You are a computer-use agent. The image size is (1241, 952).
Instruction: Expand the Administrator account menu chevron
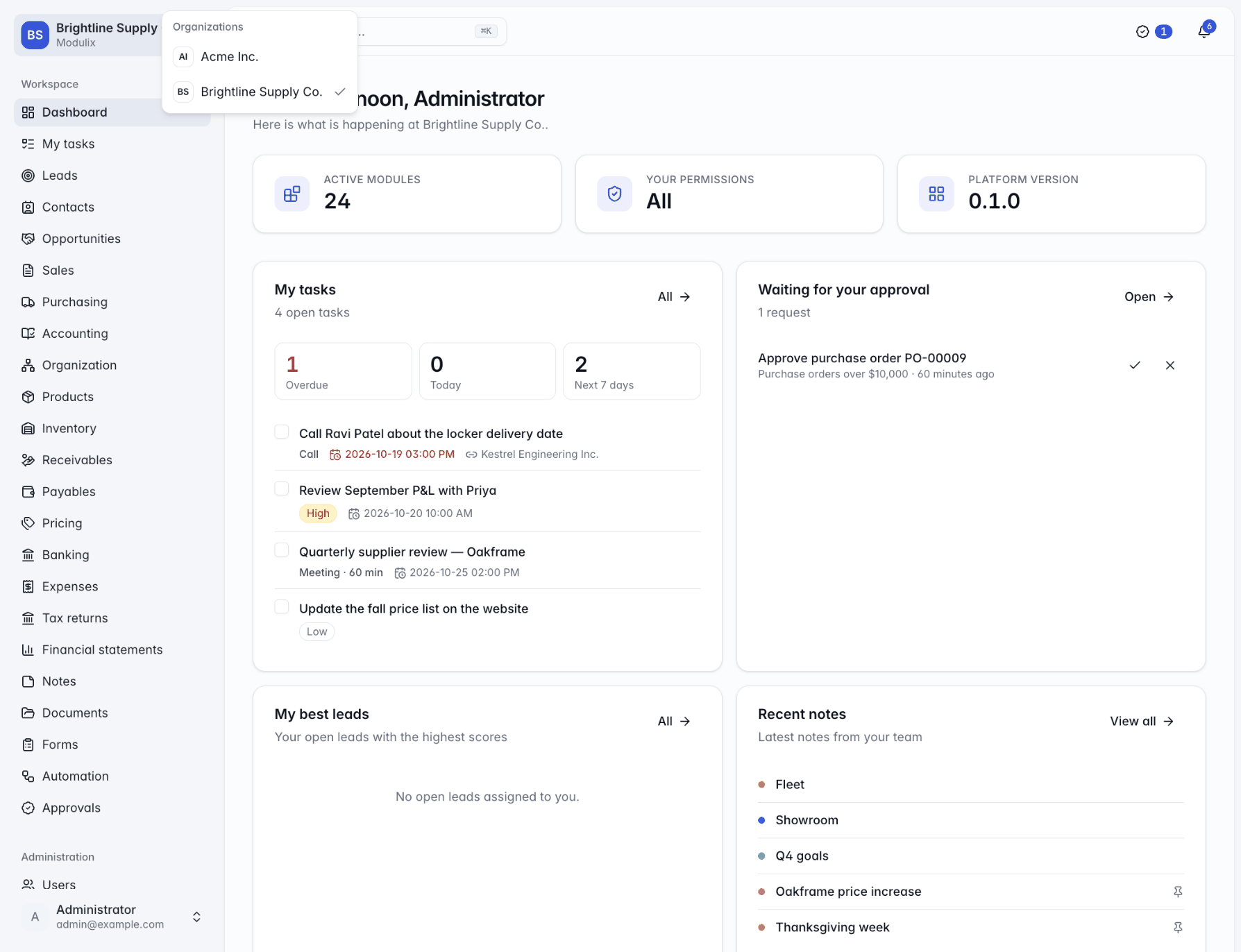click(196, 917)
